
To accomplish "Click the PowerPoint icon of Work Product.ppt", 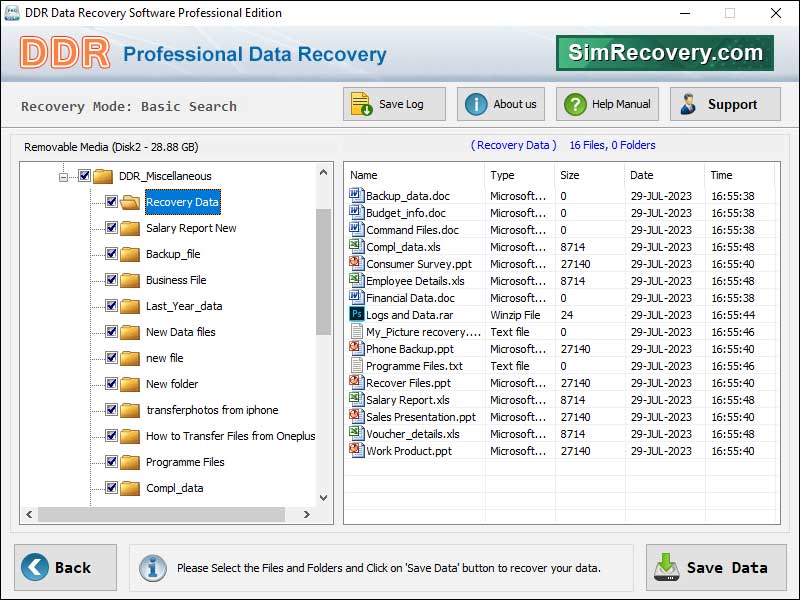I will (356, 449).
